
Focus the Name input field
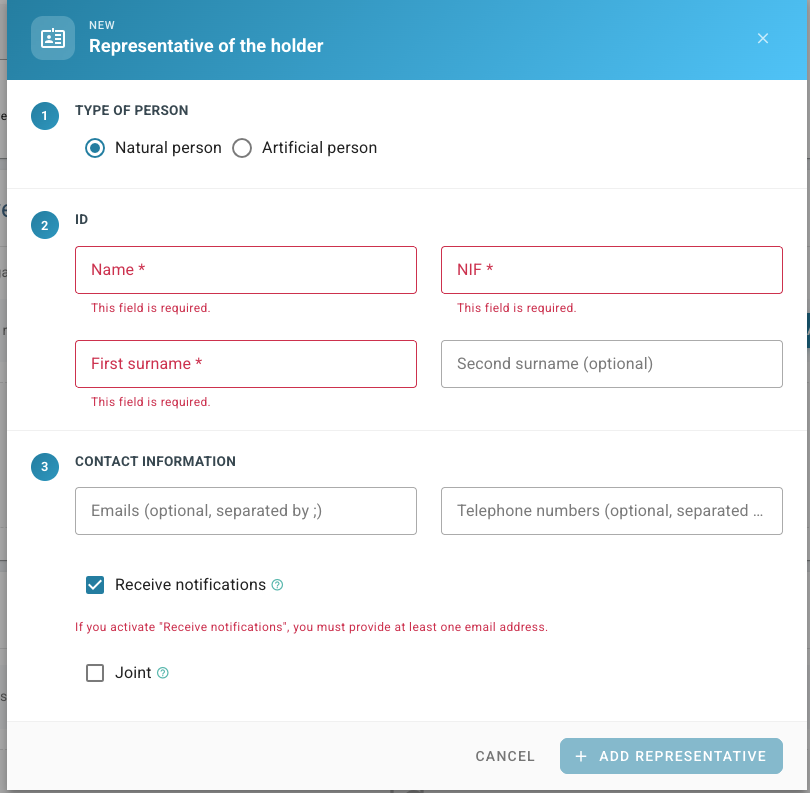click(x=246, y=270)
